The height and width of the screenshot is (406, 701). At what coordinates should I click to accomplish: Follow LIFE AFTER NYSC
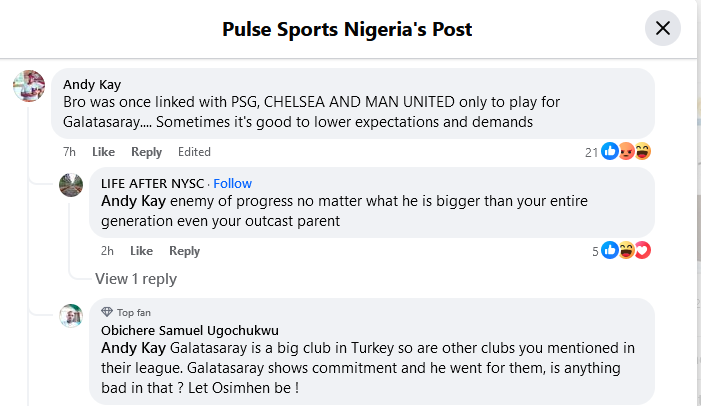pos(232,183)
